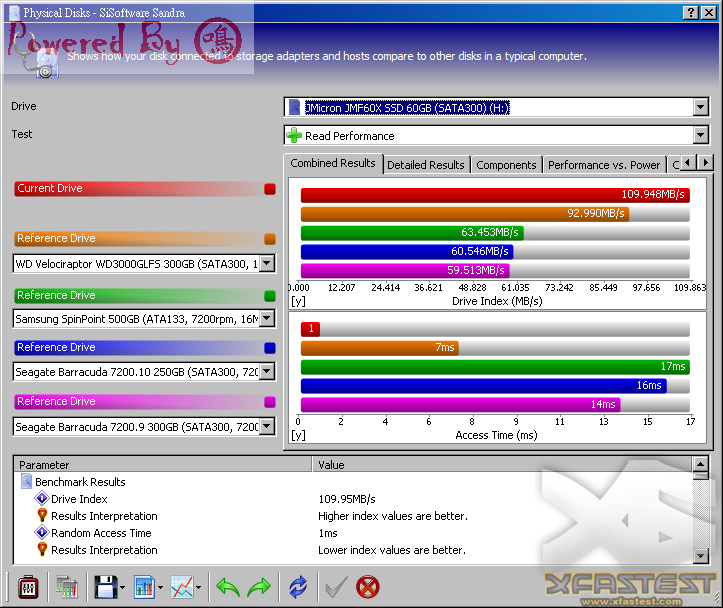Click the tab scroll right arrow
This screenshot has width=723, height=608.
pos(705,163)
